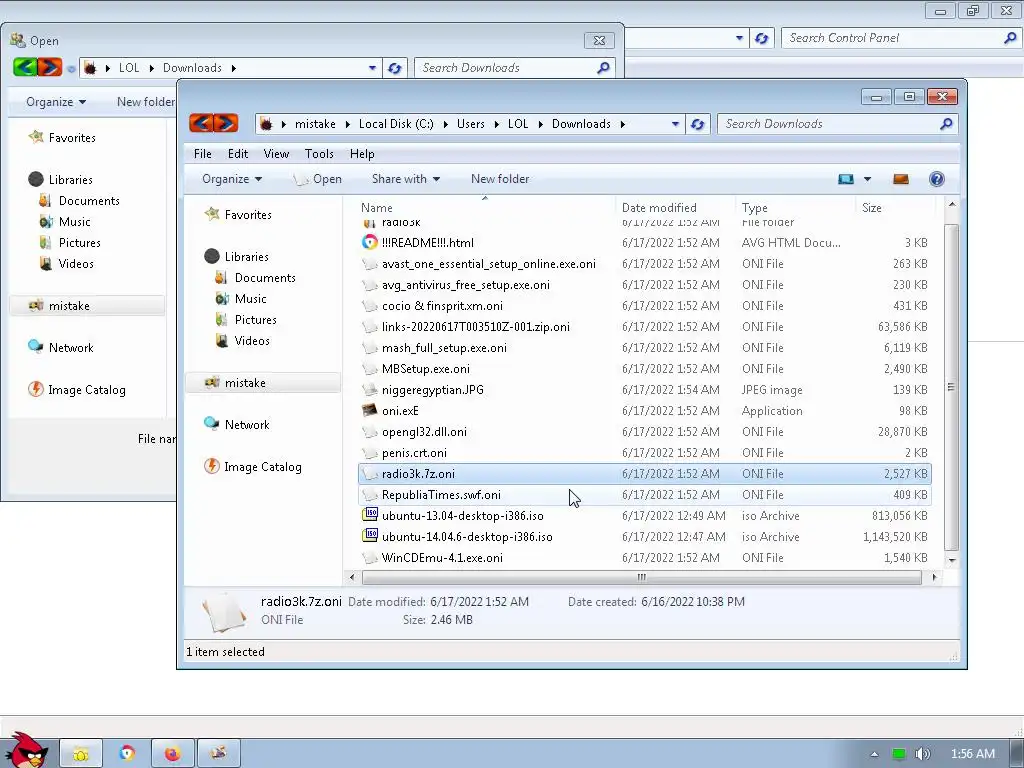Click the Back arrow in the Open dialog
This screenshot has width=1024, height=768.
click(25, 67)
